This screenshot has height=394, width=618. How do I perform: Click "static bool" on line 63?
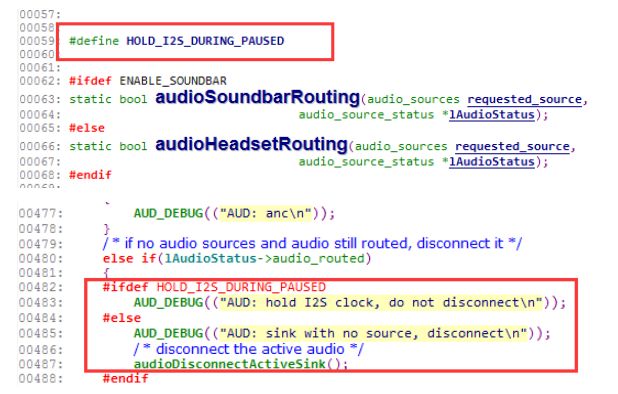click(x=108, y=99)
